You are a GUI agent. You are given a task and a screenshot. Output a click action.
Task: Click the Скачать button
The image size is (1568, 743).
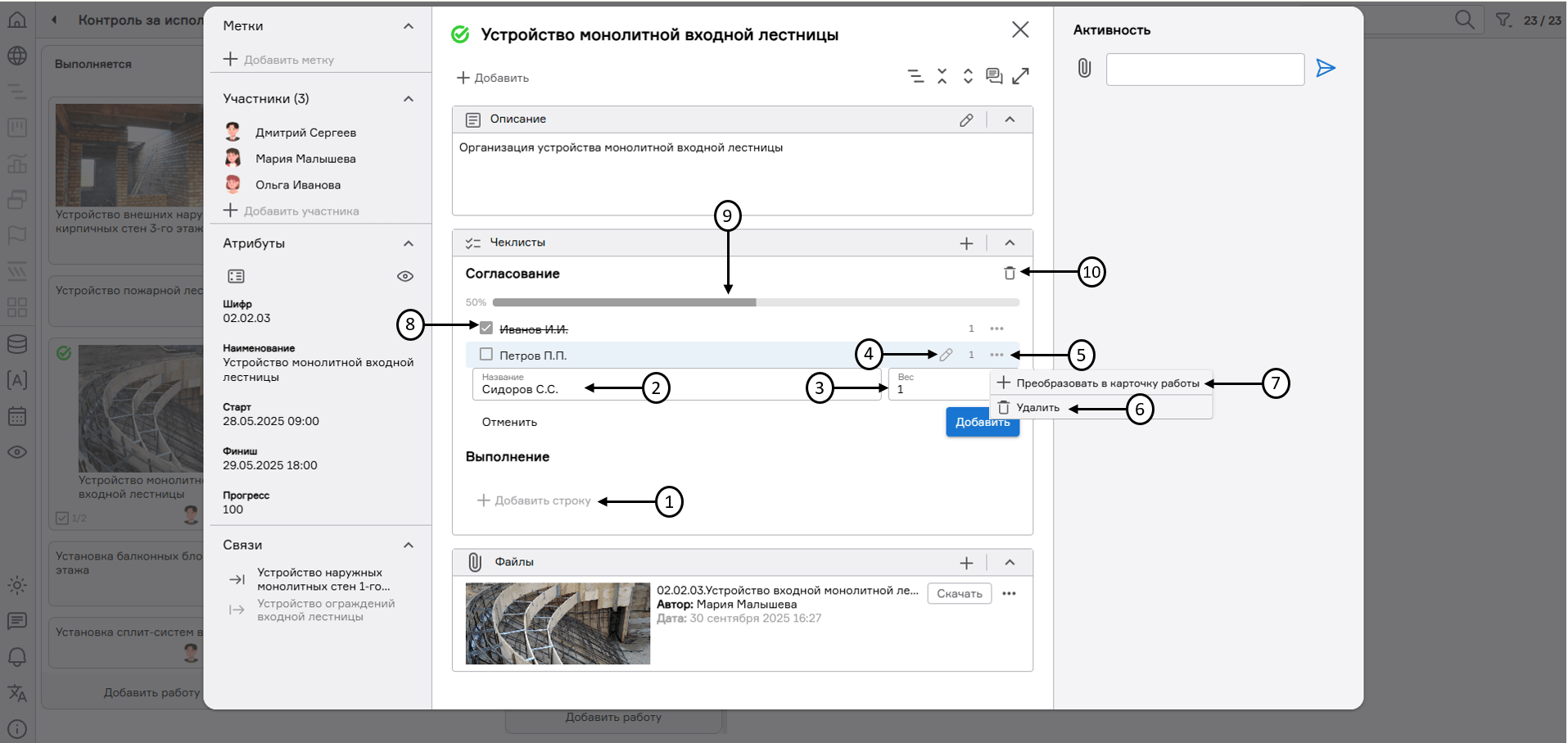tap(959, 594)
